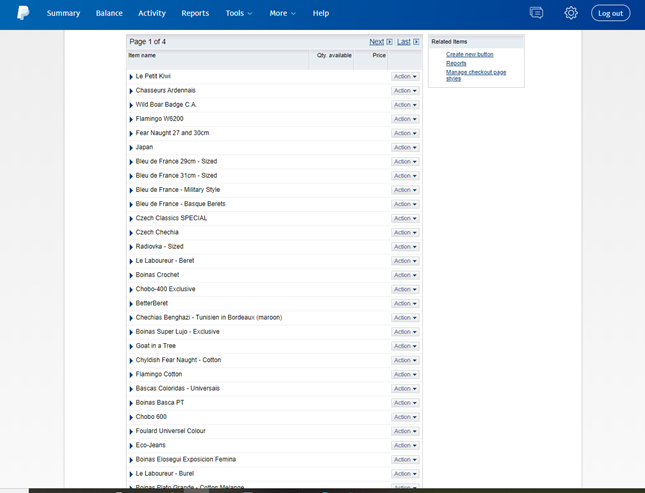Screen dimensions: 645x493
Task: Click item name Bleu de France - Basque Berets
Action: point(181,204)
